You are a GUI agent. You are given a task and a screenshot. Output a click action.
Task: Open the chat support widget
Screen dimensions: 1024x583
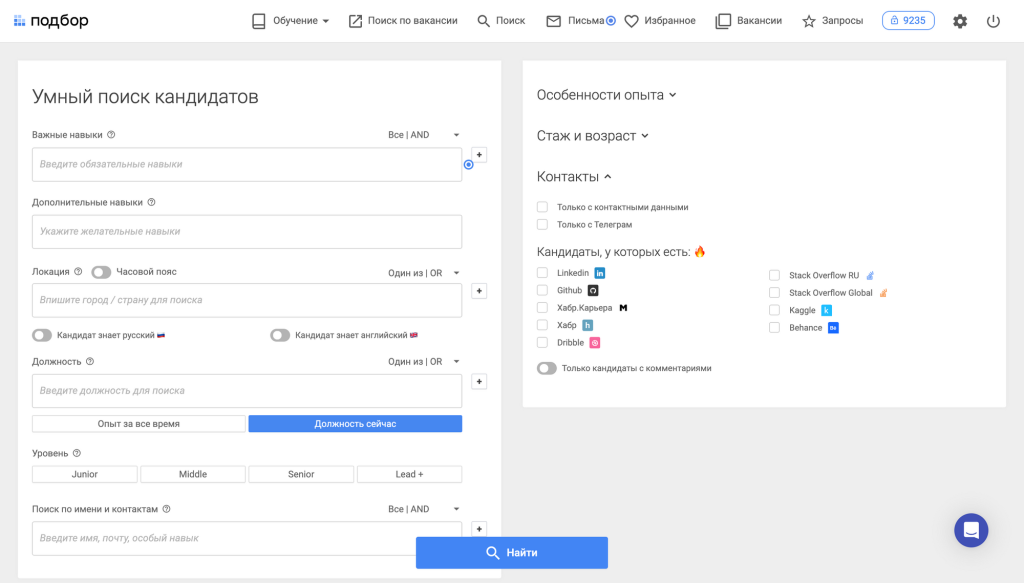971,530
